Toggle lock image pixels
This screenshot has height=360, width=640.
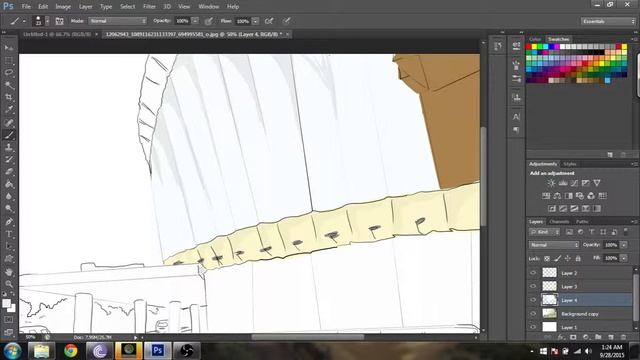[558, 258]
